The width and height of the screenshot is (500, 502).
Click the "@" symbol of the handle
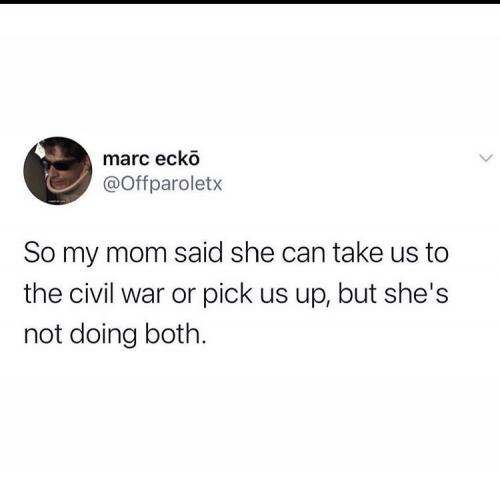coord(112,184)
